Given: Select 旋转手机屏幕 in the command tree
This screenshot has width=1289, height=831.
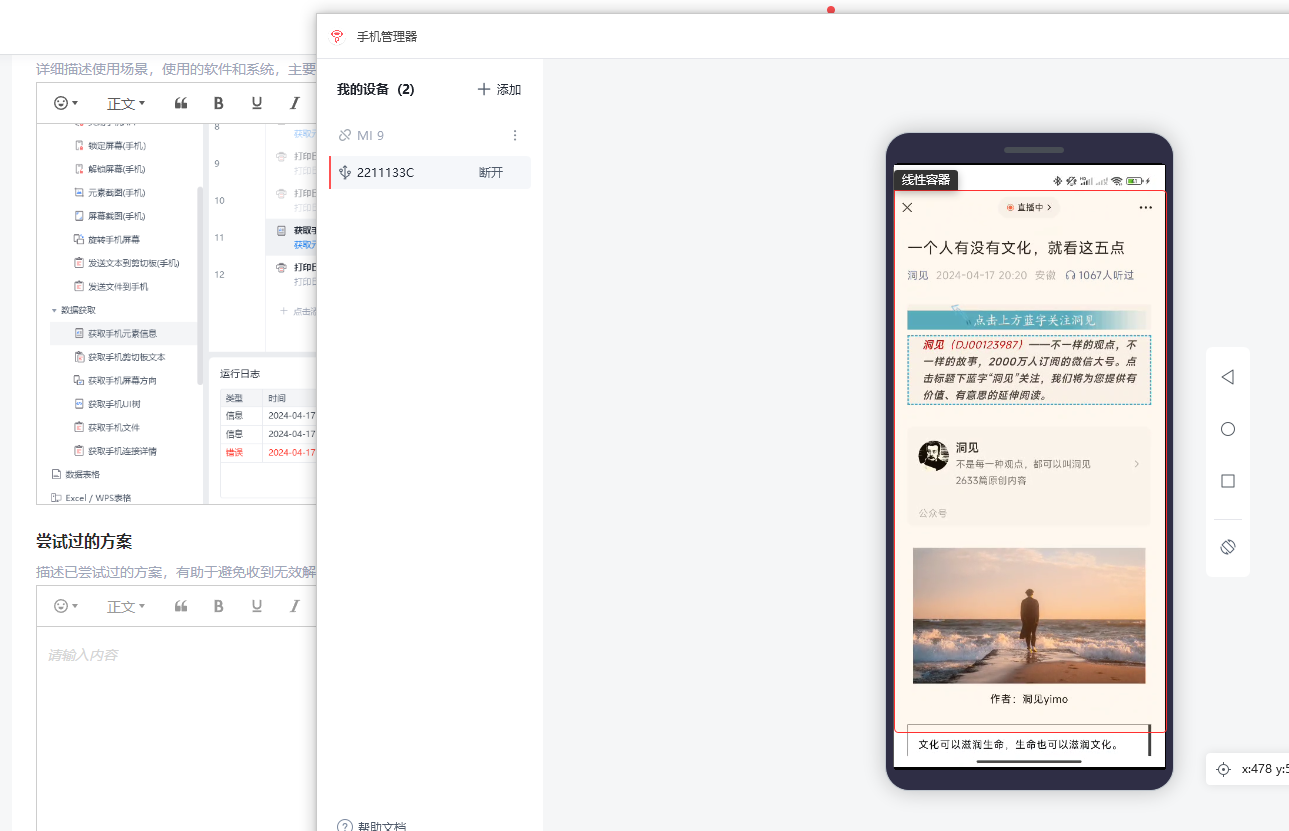Looking at the screenshot, I should (107, 240).
